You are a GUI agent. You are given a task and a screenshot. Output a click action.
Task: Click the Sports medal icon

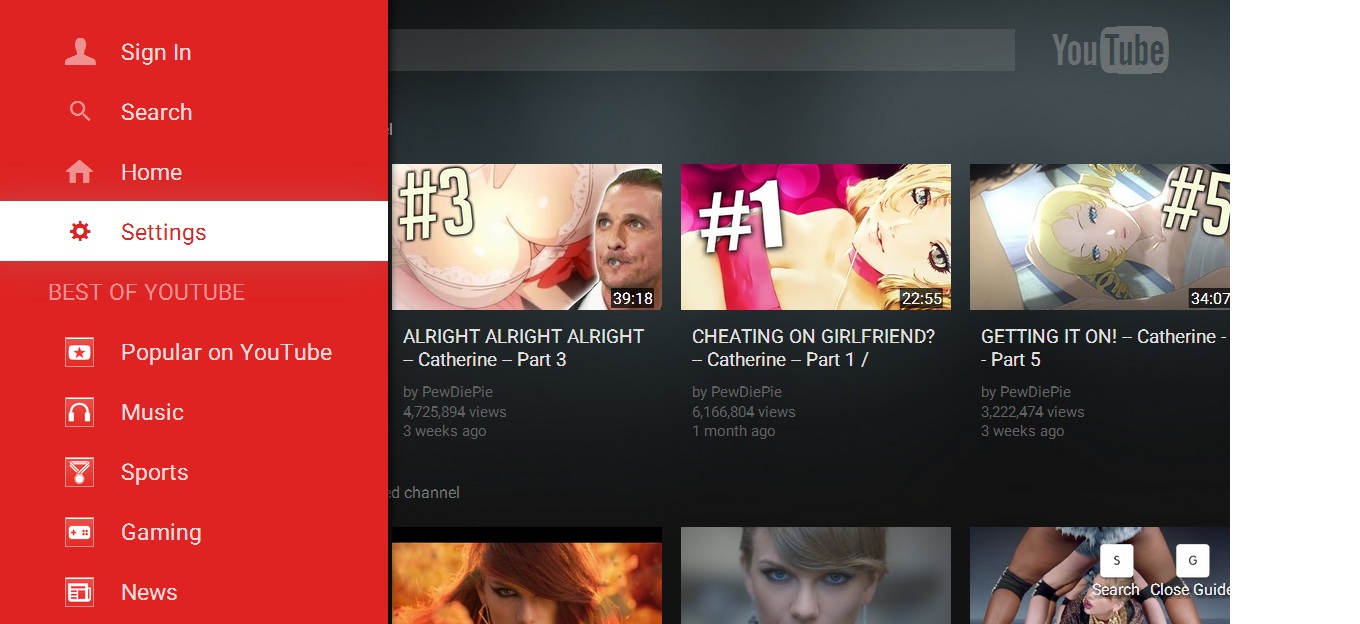tap(80, 472)
